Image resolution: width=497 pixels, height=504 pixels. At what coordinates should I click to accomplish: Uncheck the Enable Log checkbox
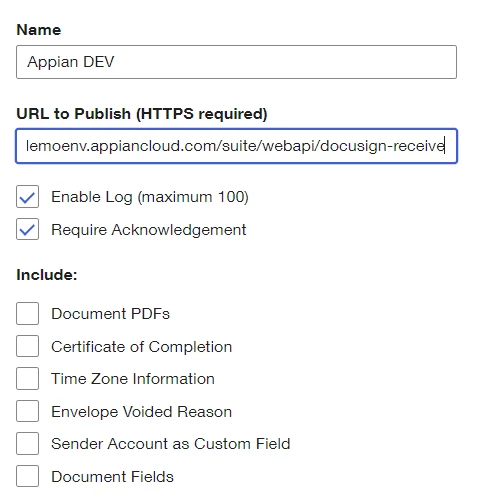(27, 197)
